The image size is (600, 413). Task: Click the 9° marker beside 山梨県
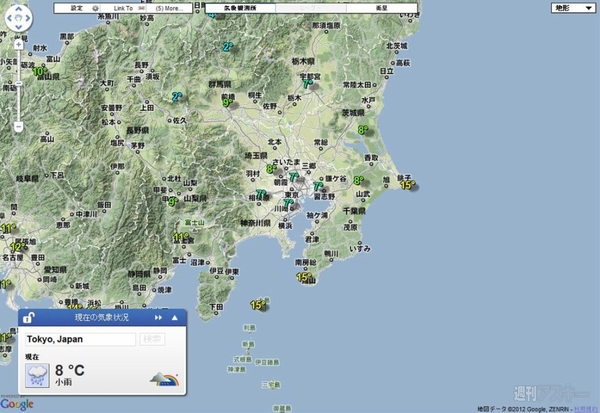coord(173,201)
